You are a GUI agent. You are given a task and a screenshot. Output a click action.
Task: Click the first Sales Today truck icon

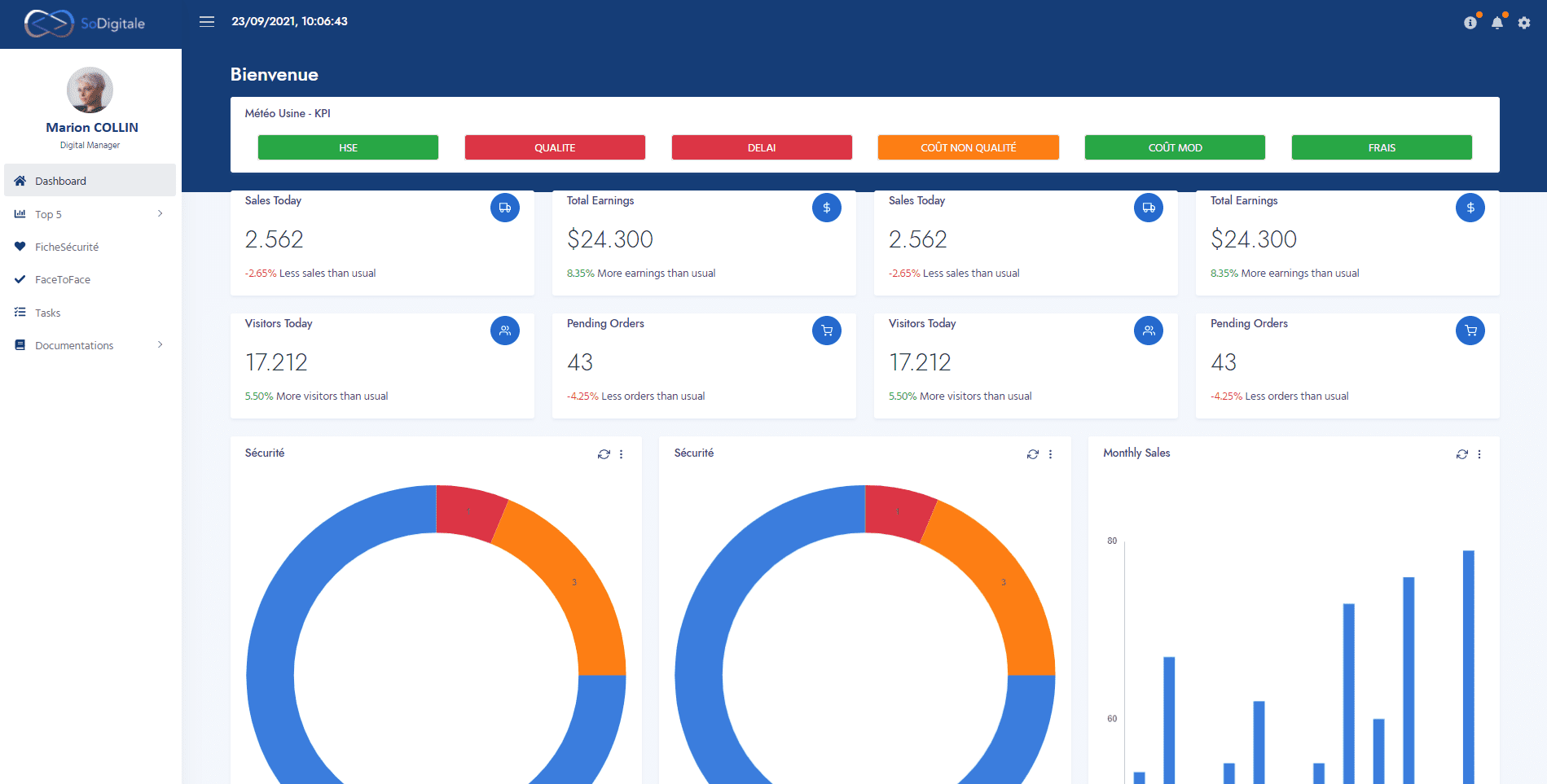(x=504, y=208)
